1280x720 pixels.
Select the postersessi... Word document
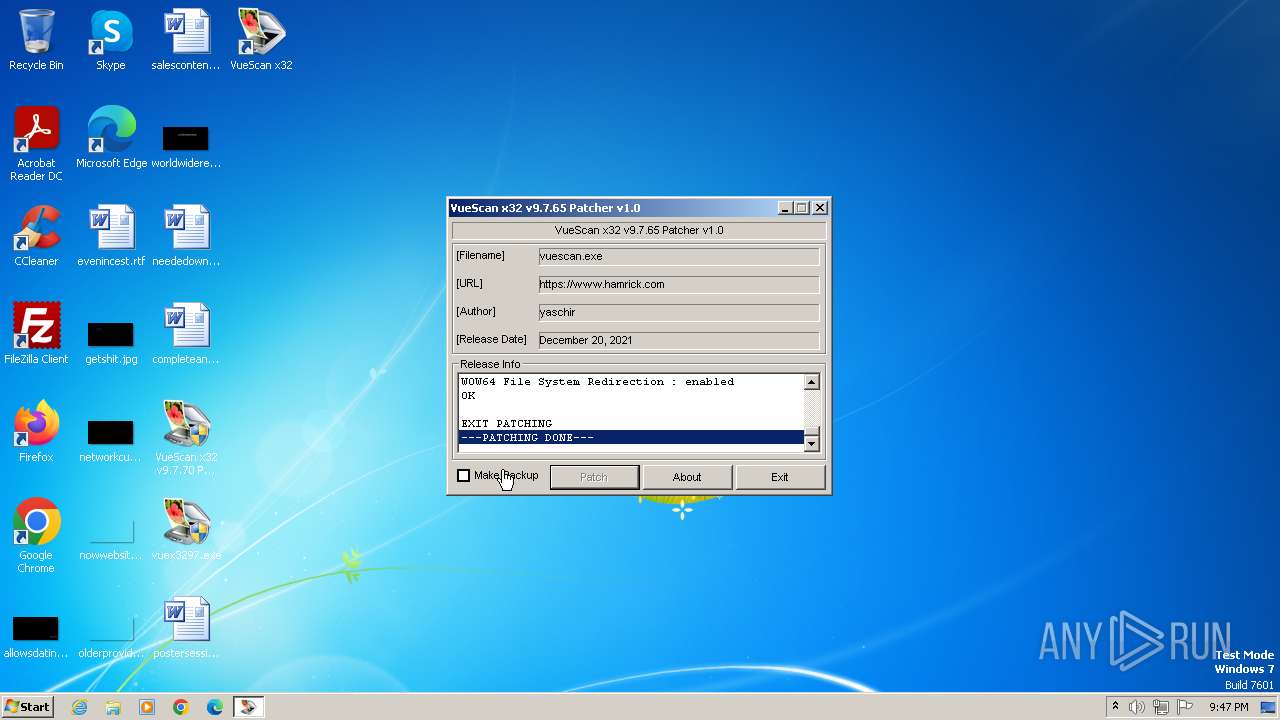click(186, 628)
